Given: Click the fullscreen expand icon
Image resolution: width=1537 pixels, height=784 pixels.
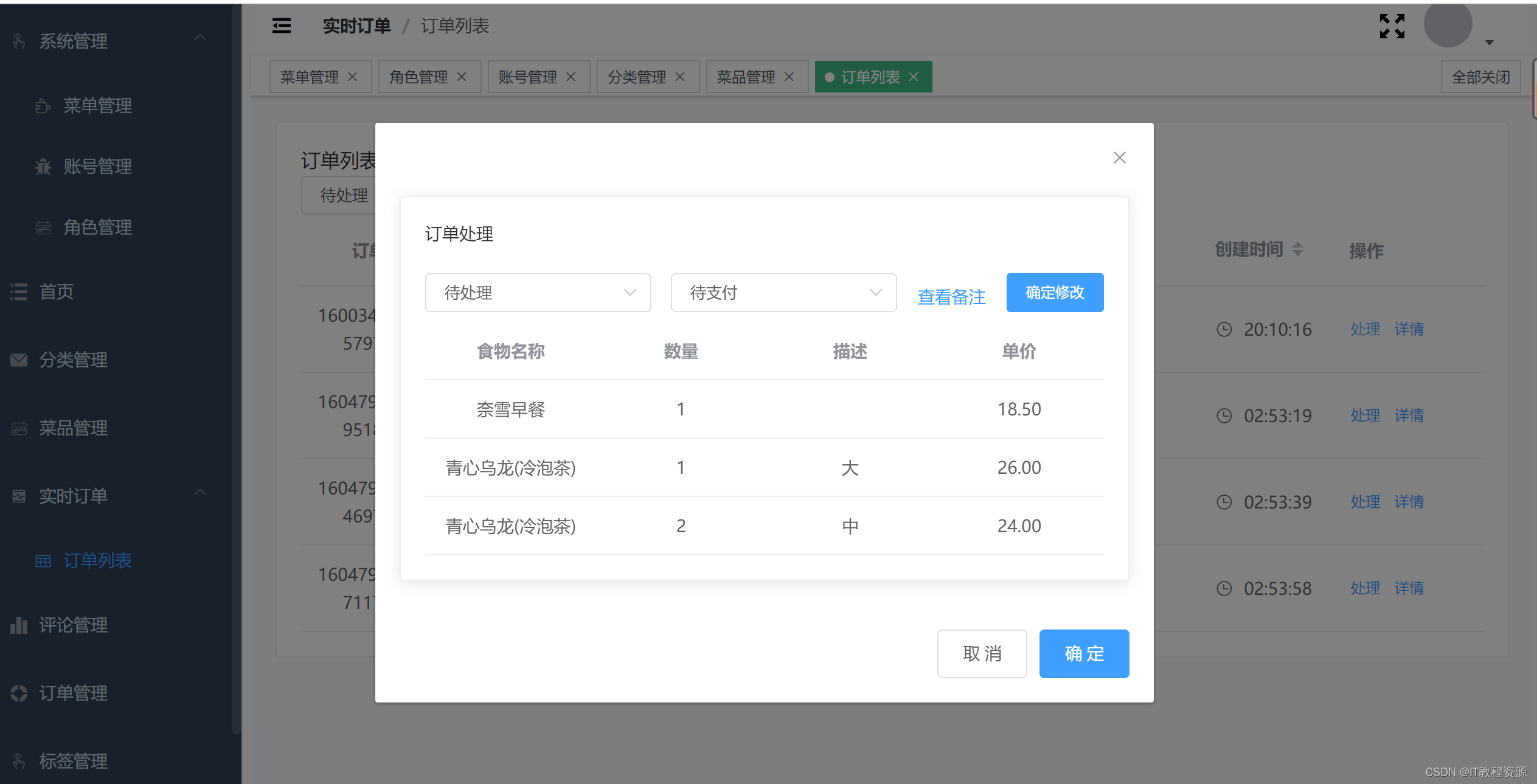Looking at the screenshot, I should tap(1392, 26).
